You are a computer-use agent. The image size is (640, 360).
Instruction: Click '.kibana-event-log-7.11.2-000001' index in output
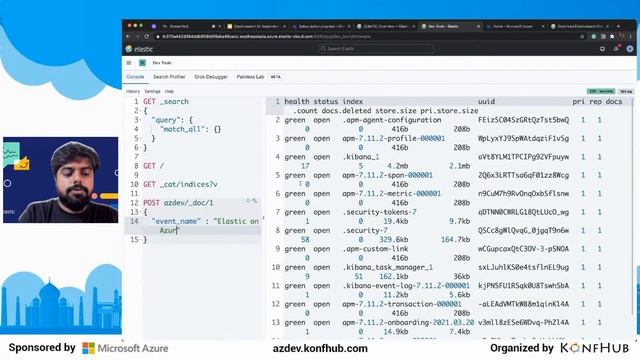(406, 286)
